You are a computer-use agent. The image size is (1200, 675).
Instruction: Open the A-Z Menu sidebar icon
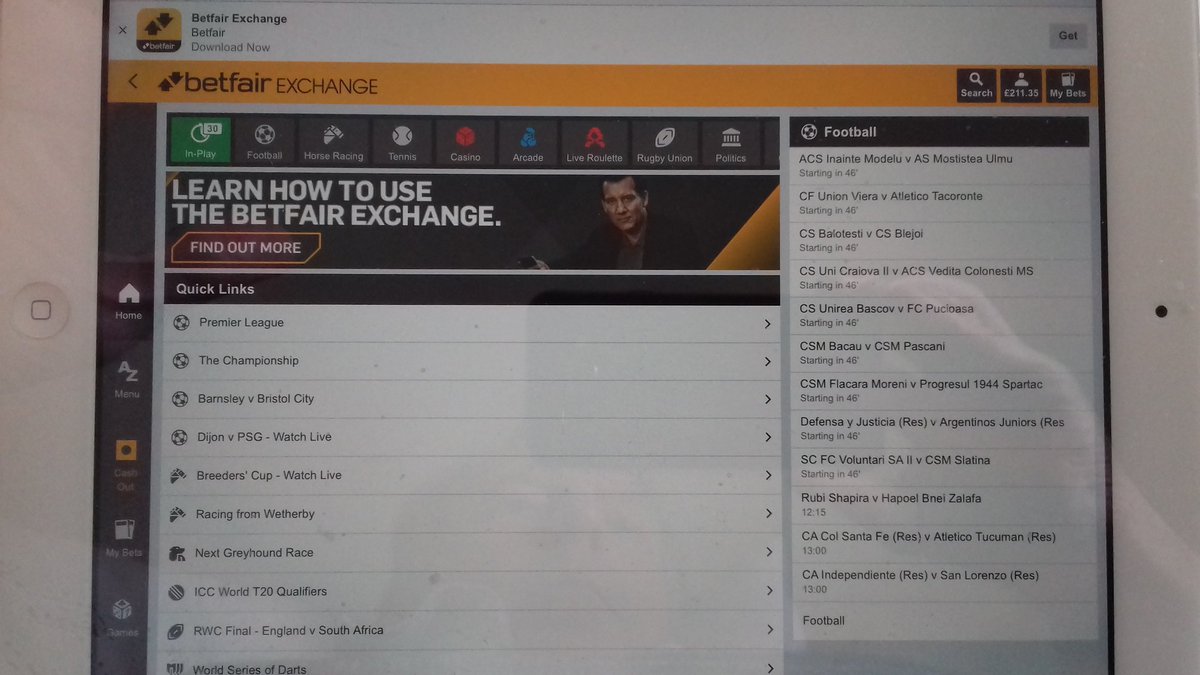(127, 380)
